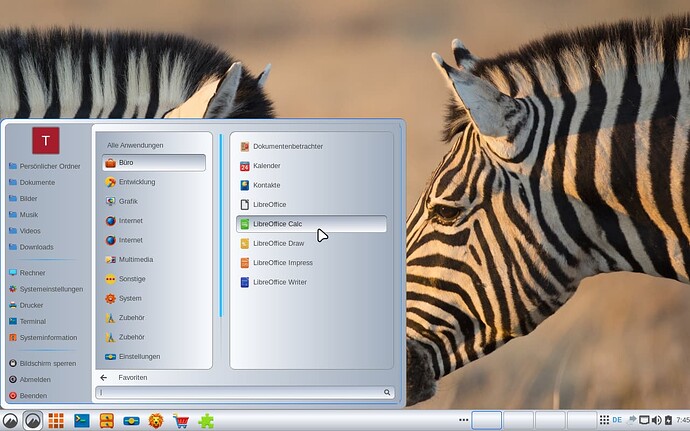Click the volume icon in system tray
This screenshot has width=690, height=431.
[x=656, y=420]
